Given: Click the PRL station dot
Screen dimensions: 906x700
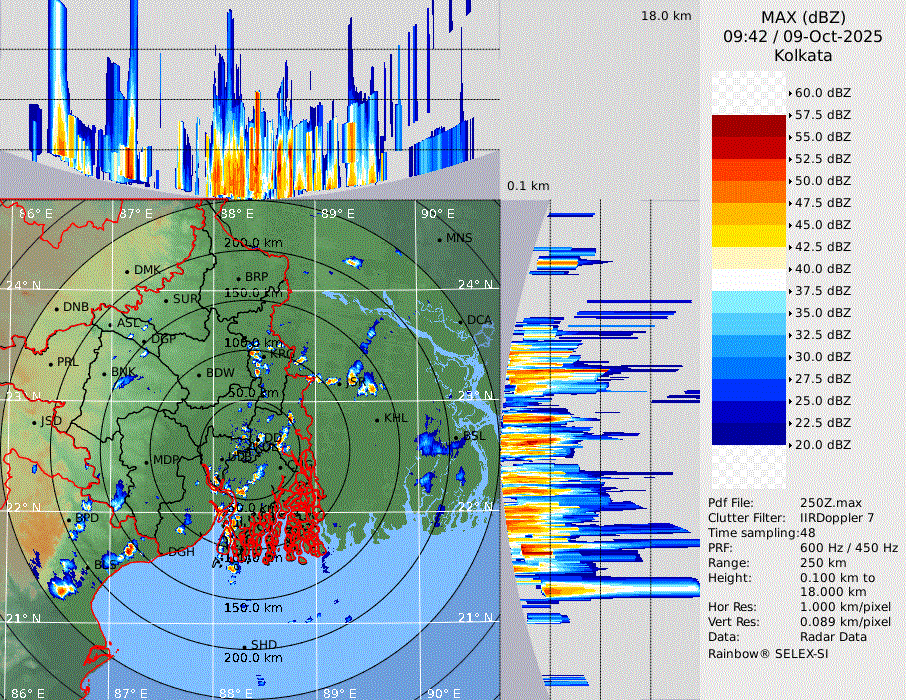Looking at the screenshot, I should (x=50, y=363).
